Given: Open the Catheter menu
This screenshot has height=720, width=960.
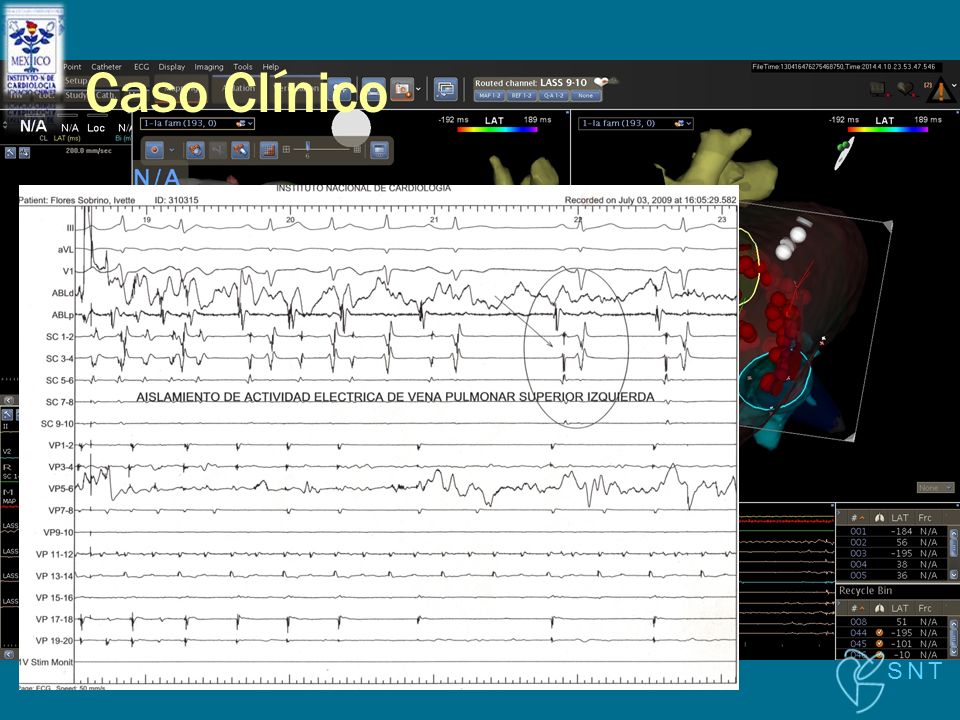Looking at the screenshot, I should point(107,67).
